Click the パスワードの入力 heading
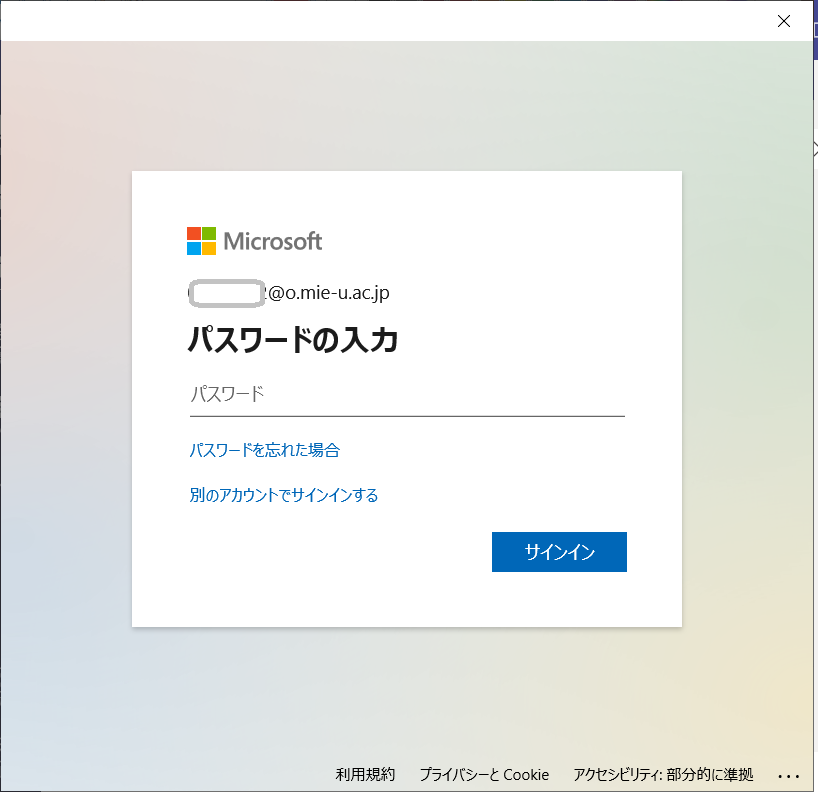 click(x=294, y=340)
